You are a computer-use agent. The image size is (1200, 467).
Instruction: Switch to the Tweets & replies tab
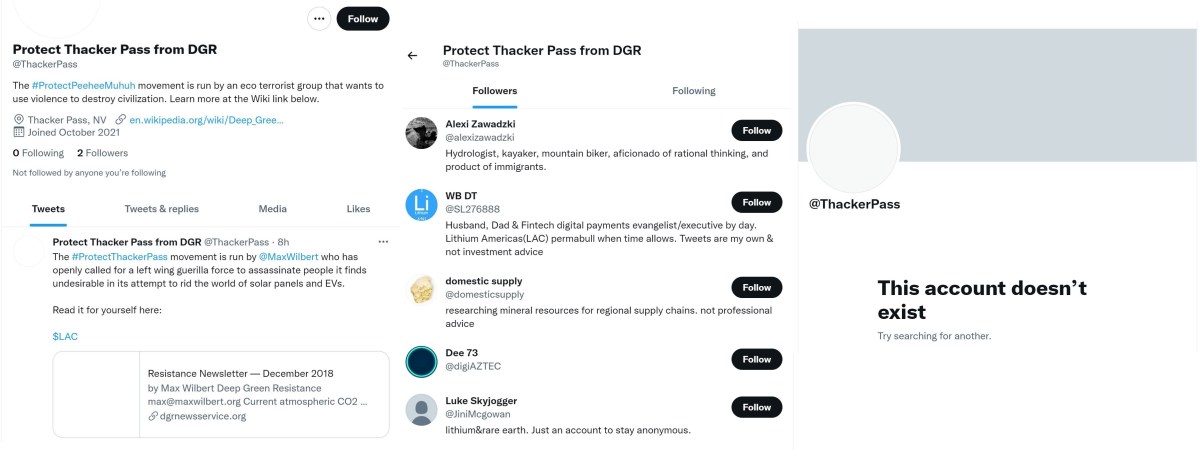point(161,209)
